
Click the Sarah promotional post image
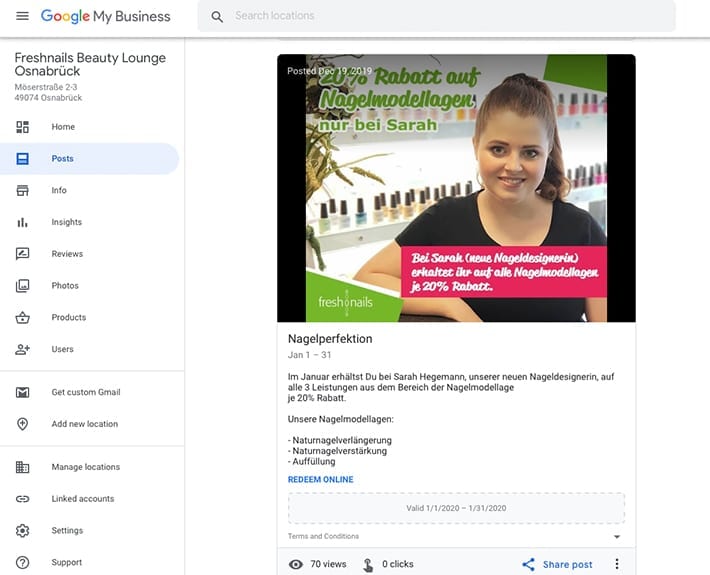click(x=456, y=188)
